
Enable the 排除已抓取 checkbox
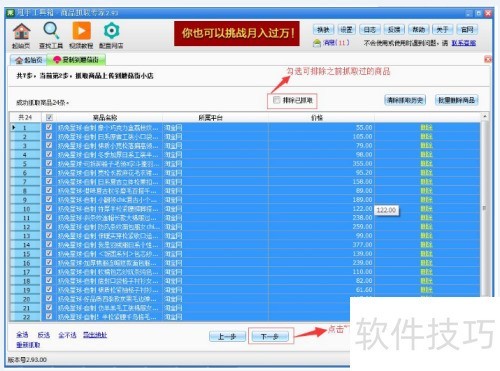(x=276, y=100)
